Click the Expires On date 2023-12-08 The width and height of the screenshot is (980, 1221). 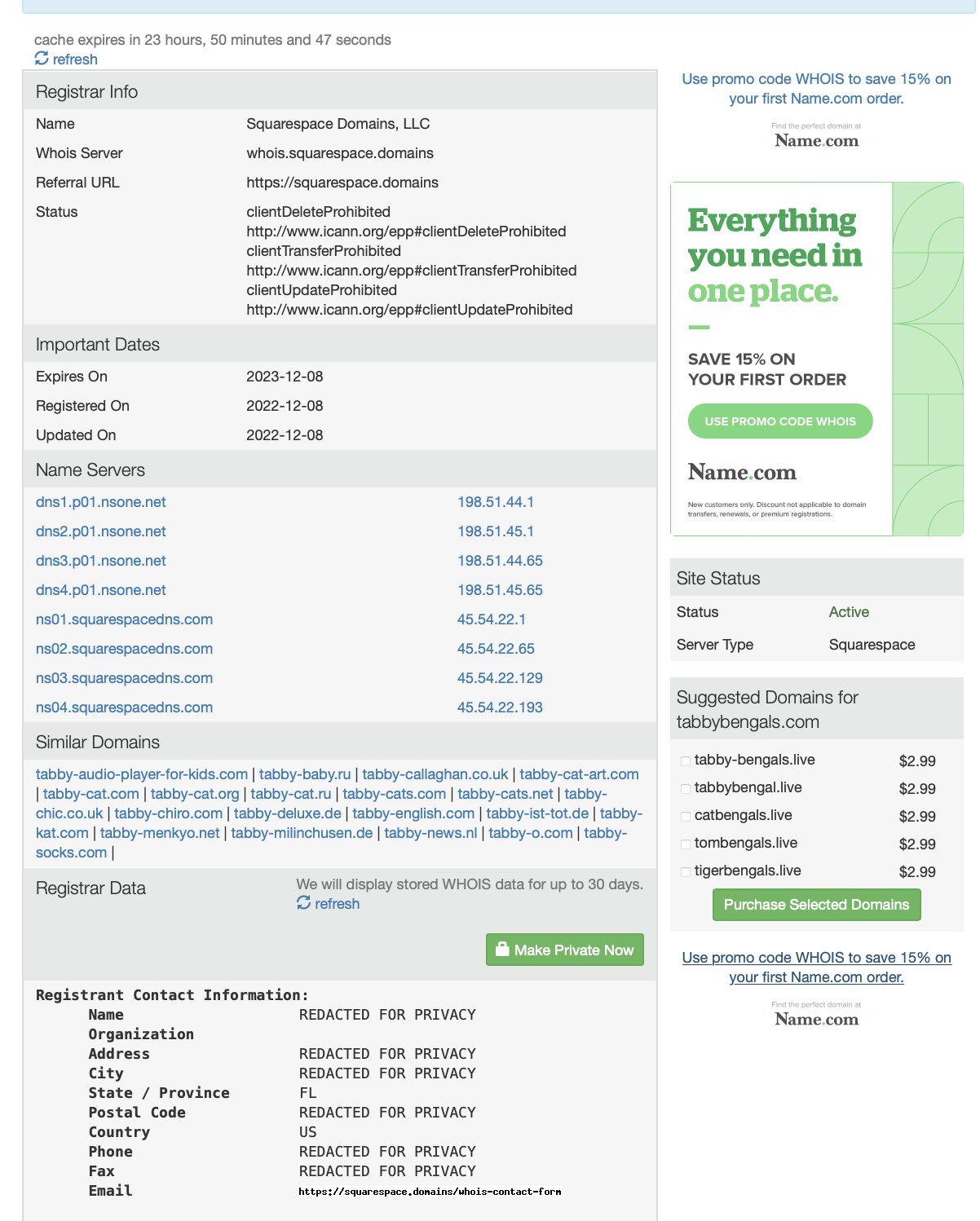coord(285,377)
